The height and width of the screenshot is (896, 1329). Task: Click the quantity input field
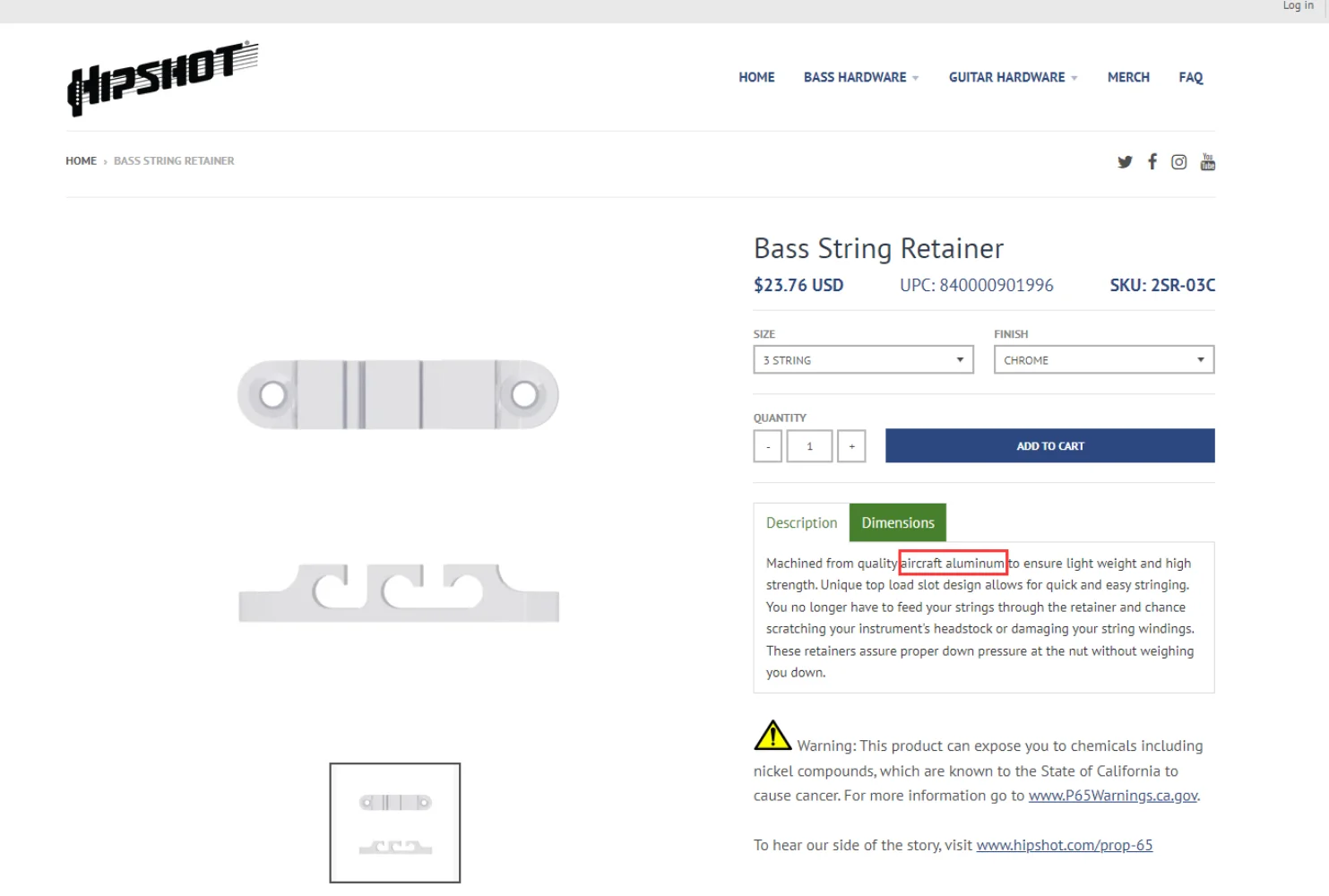point(809,446)
